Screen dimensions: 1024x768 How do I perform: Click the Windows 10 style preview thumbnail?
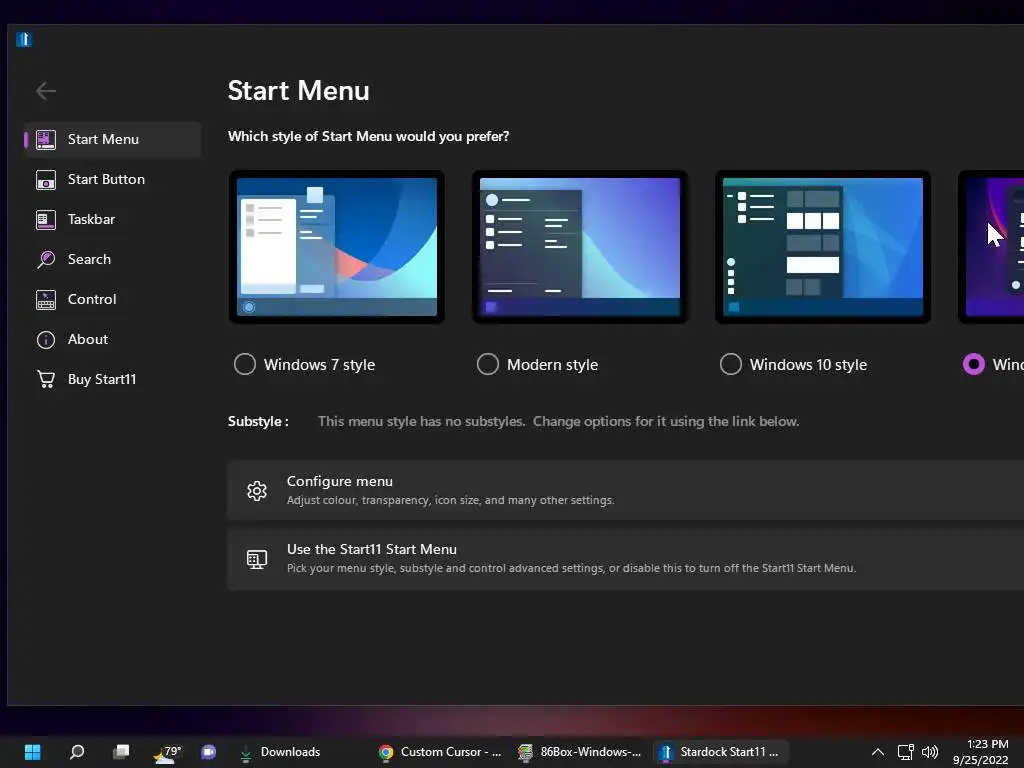pyautogui.click(x=823, y=247)
